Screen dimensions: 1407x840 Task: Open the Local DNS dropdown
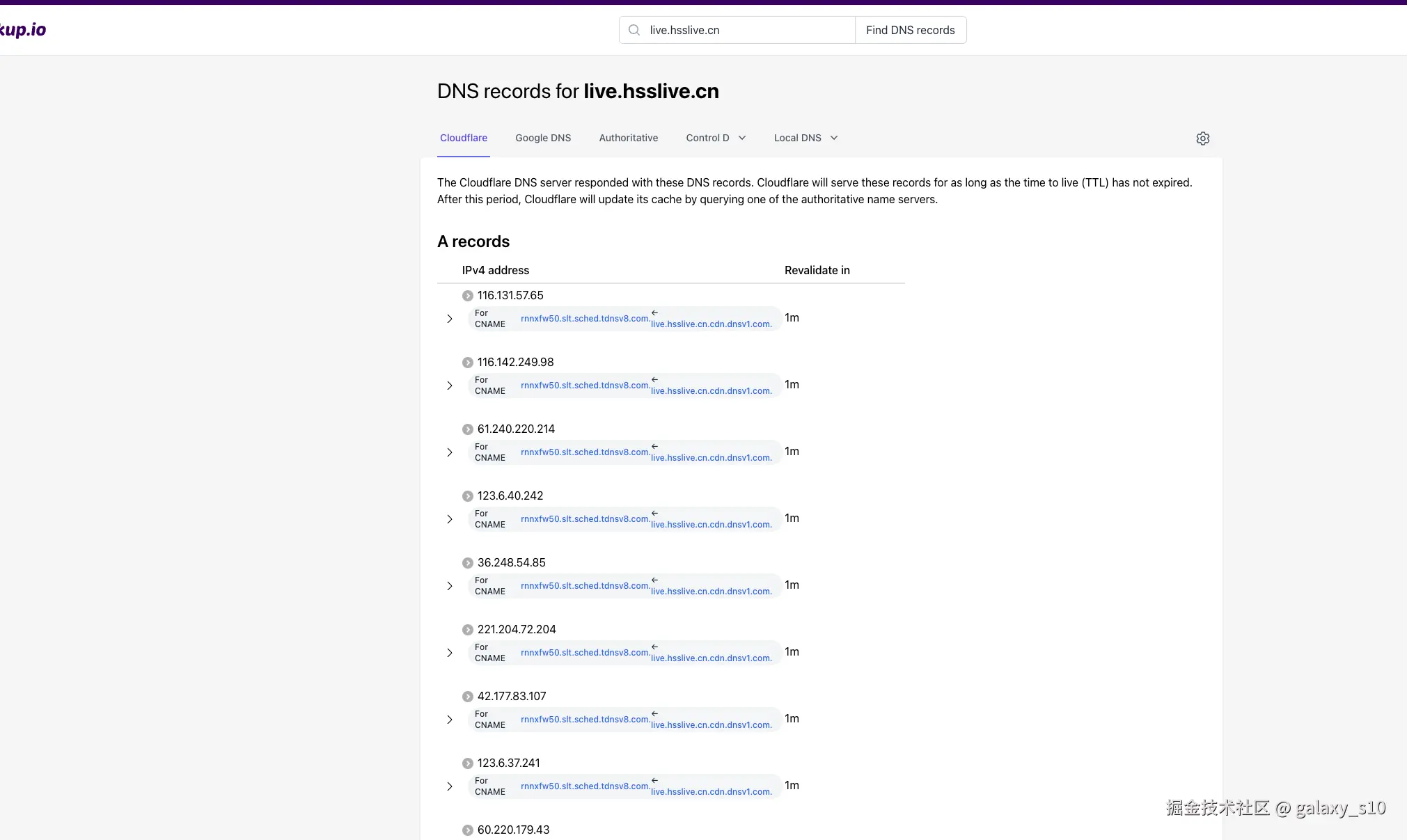tap(805, 138)
